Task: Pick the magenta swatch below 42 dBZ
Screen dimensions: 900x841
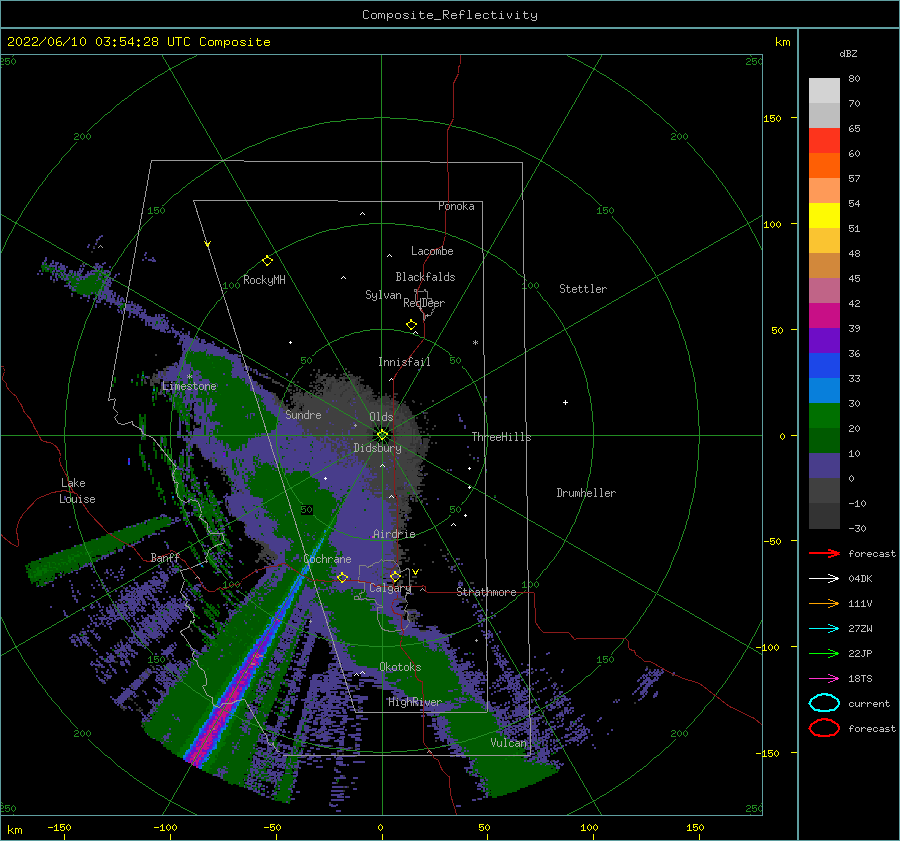Action: click(824, 315)
